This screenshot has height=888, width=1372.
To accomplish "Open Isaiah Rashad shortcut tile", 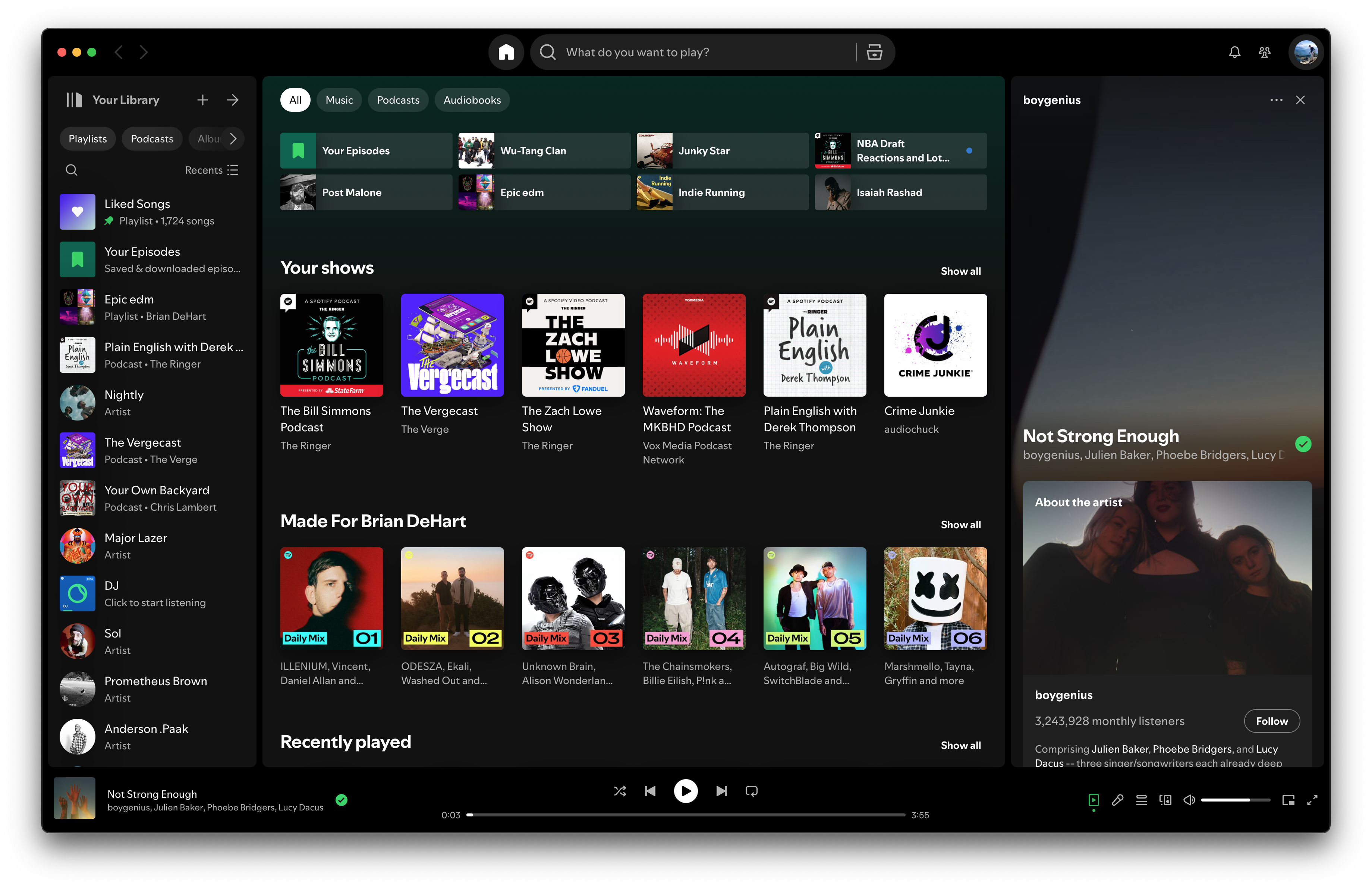I will pos(900,192).
